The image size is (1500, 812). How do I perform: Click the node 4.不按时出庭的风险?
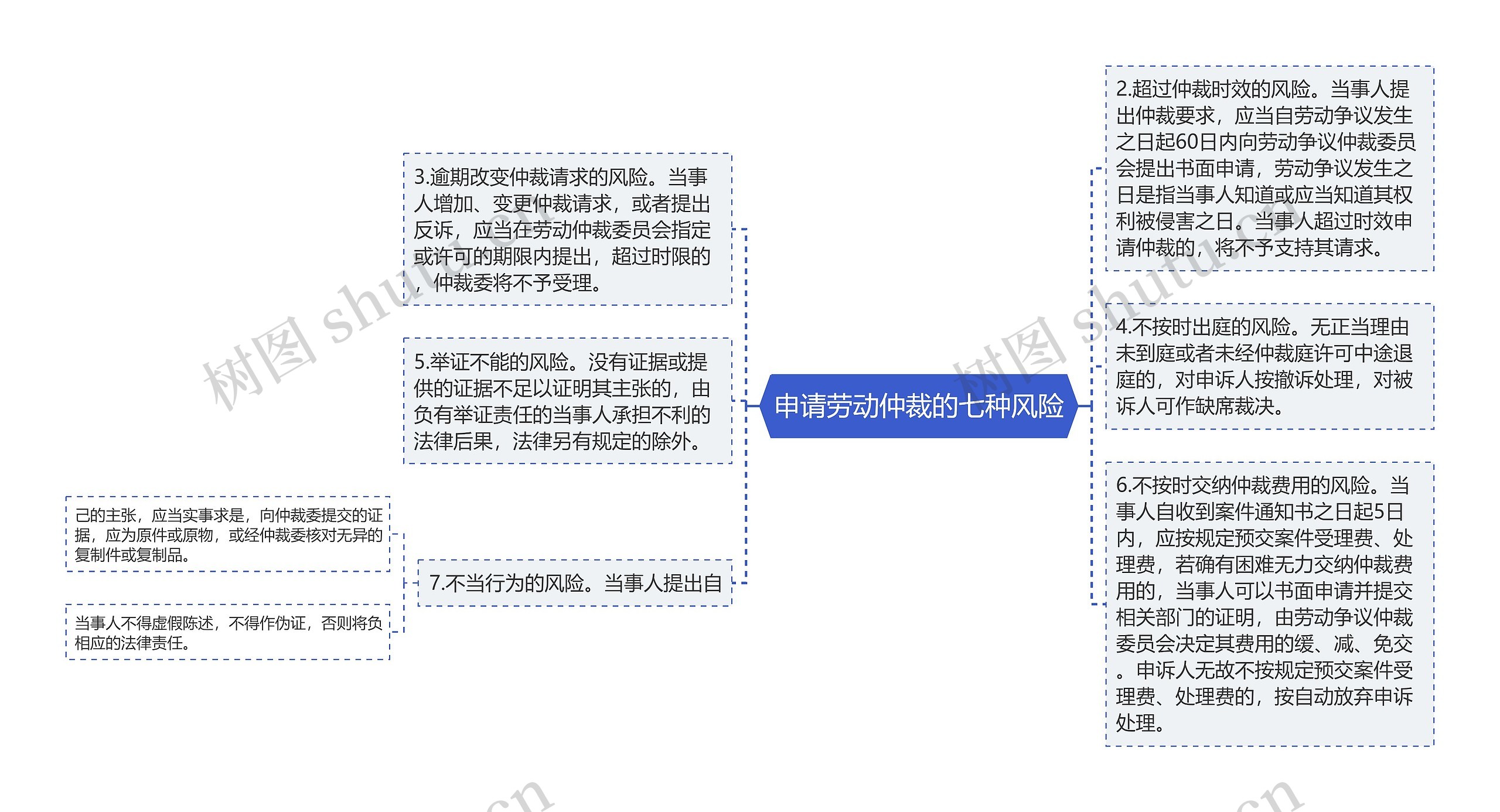tap(1269, 367)
